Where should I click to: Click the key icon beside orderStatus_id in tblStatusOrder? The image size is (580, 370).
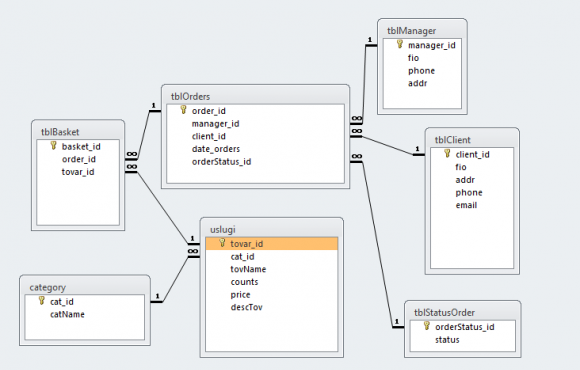tap(427, 326)
